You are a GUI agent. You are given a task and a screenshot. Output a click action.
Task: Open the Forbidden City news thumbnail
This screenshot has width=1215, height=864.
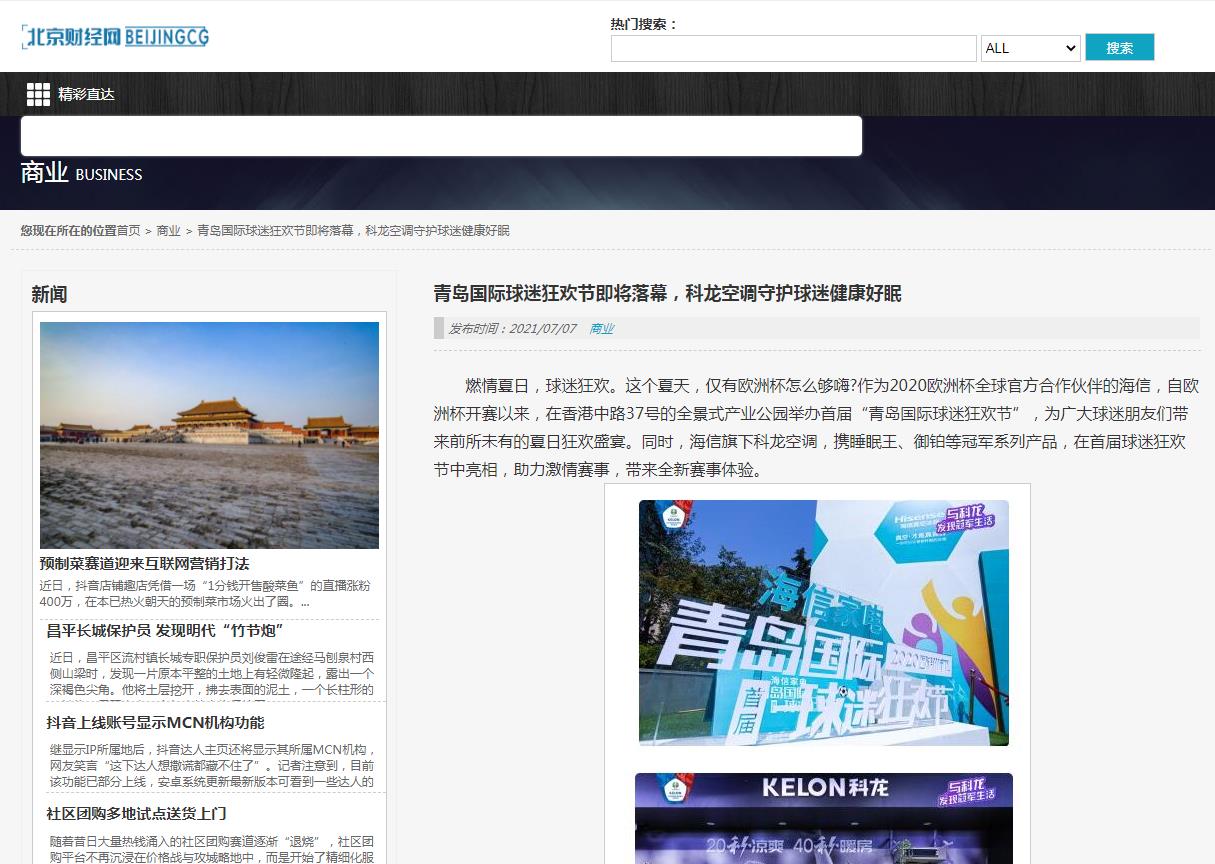(209, 435)
